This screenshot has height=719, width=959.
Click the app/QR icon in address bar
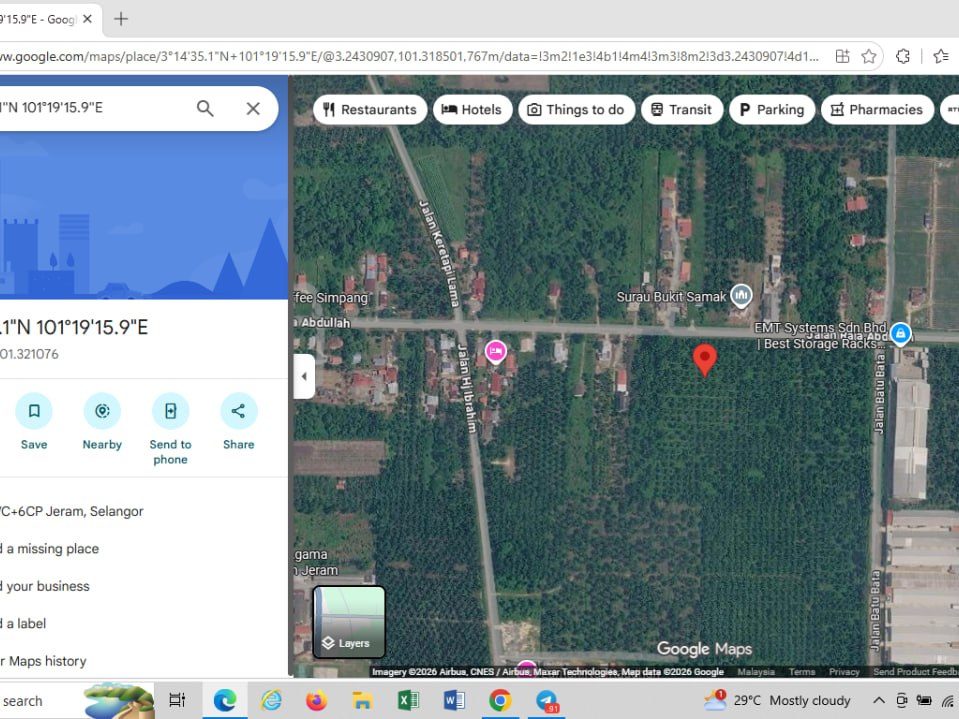pyautogui.click(x=842, y=57)
